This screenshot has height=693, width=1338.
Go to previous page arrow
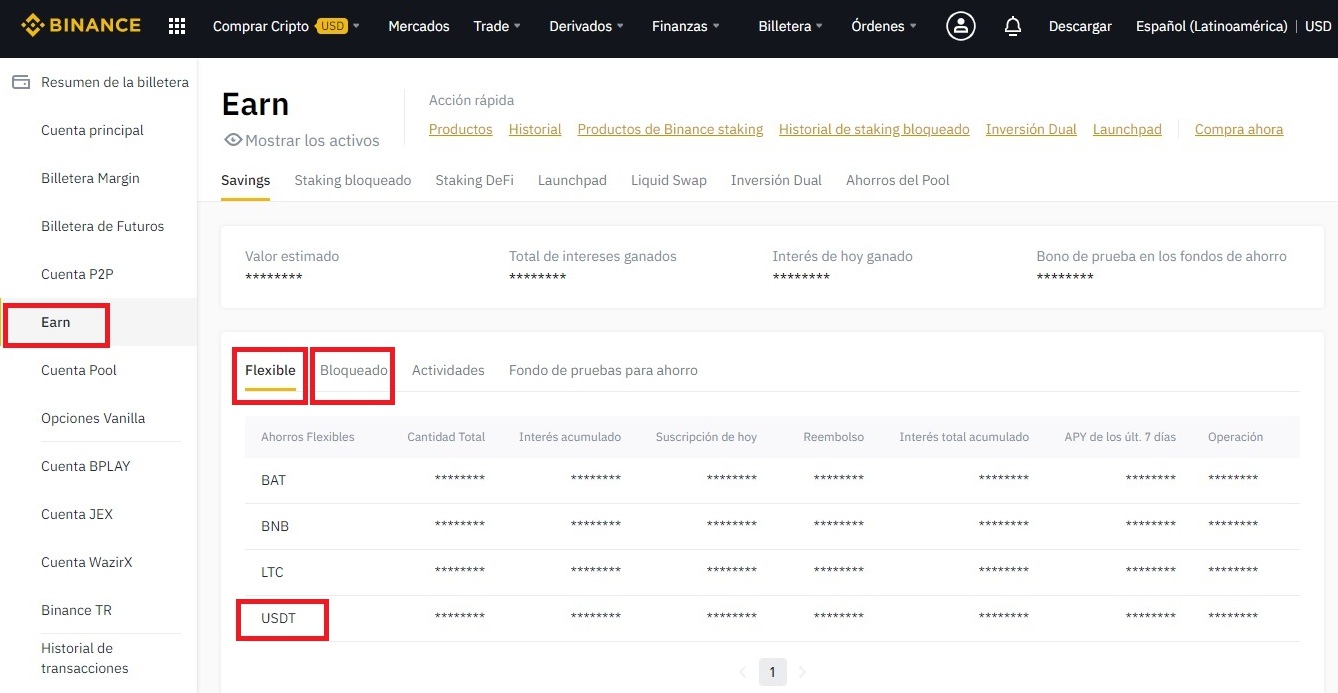742,672
